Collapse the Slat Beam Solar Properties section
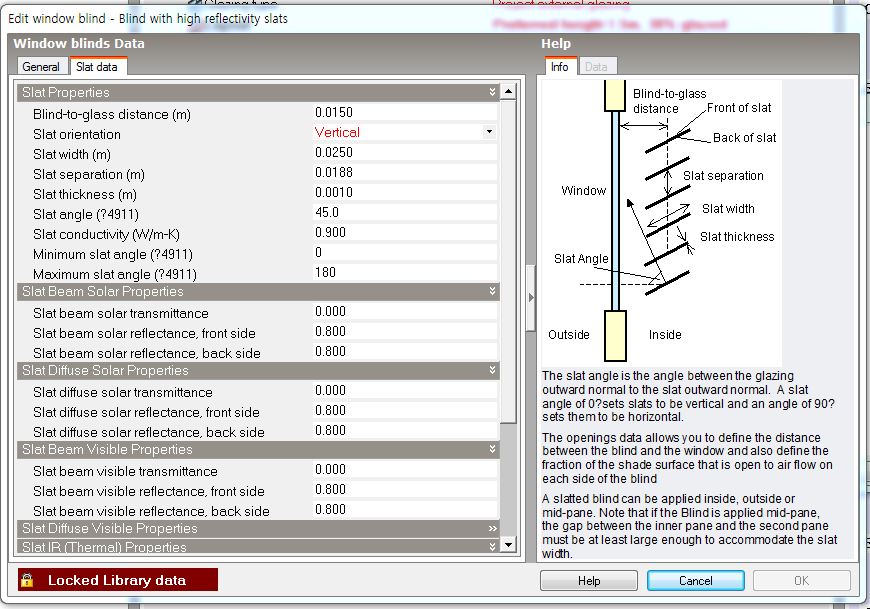Viewport: 870px width, 609px height. [x=492, y=292]
